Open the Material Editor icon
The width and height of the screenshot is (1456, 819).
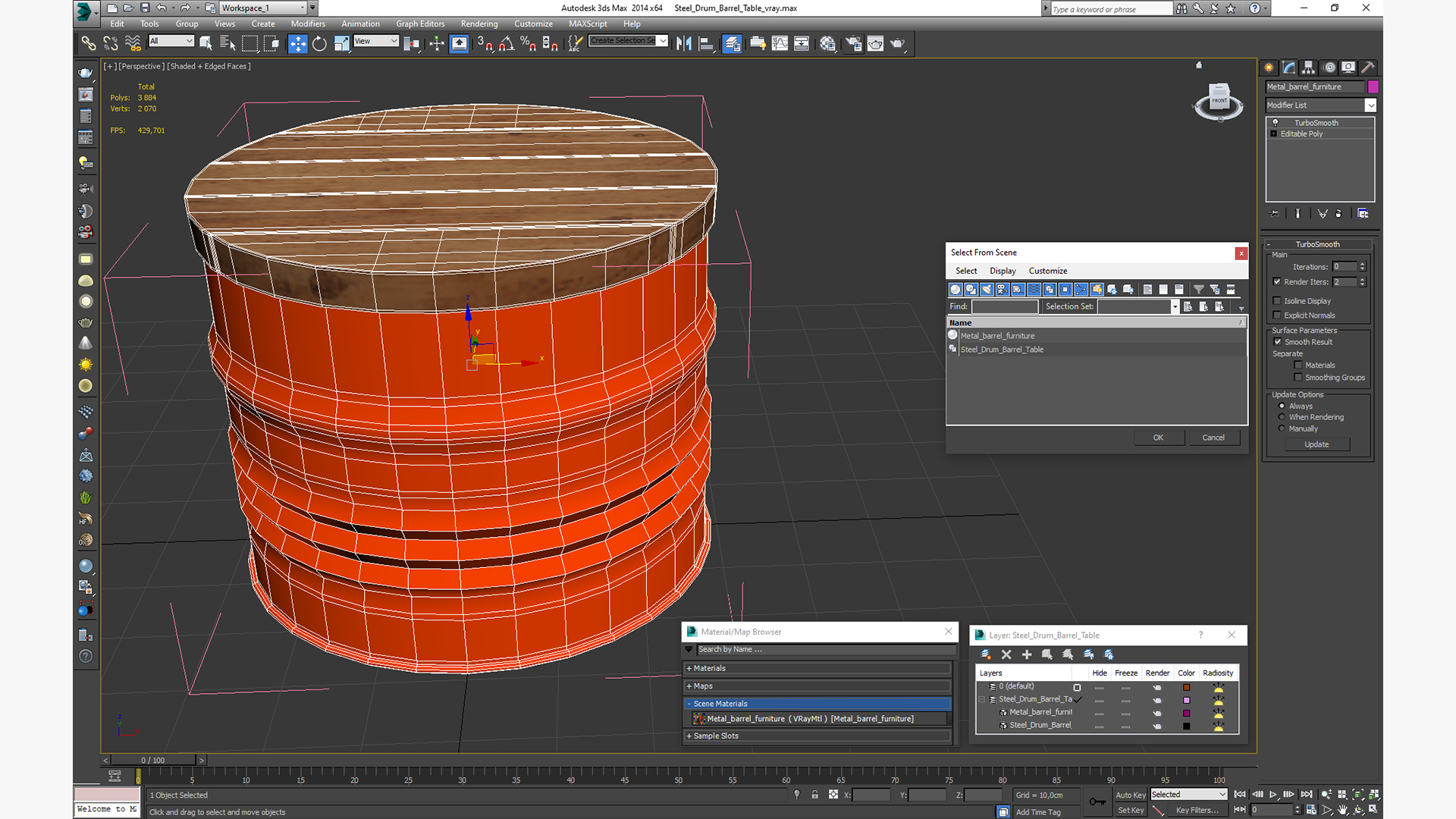pos(827,44)
